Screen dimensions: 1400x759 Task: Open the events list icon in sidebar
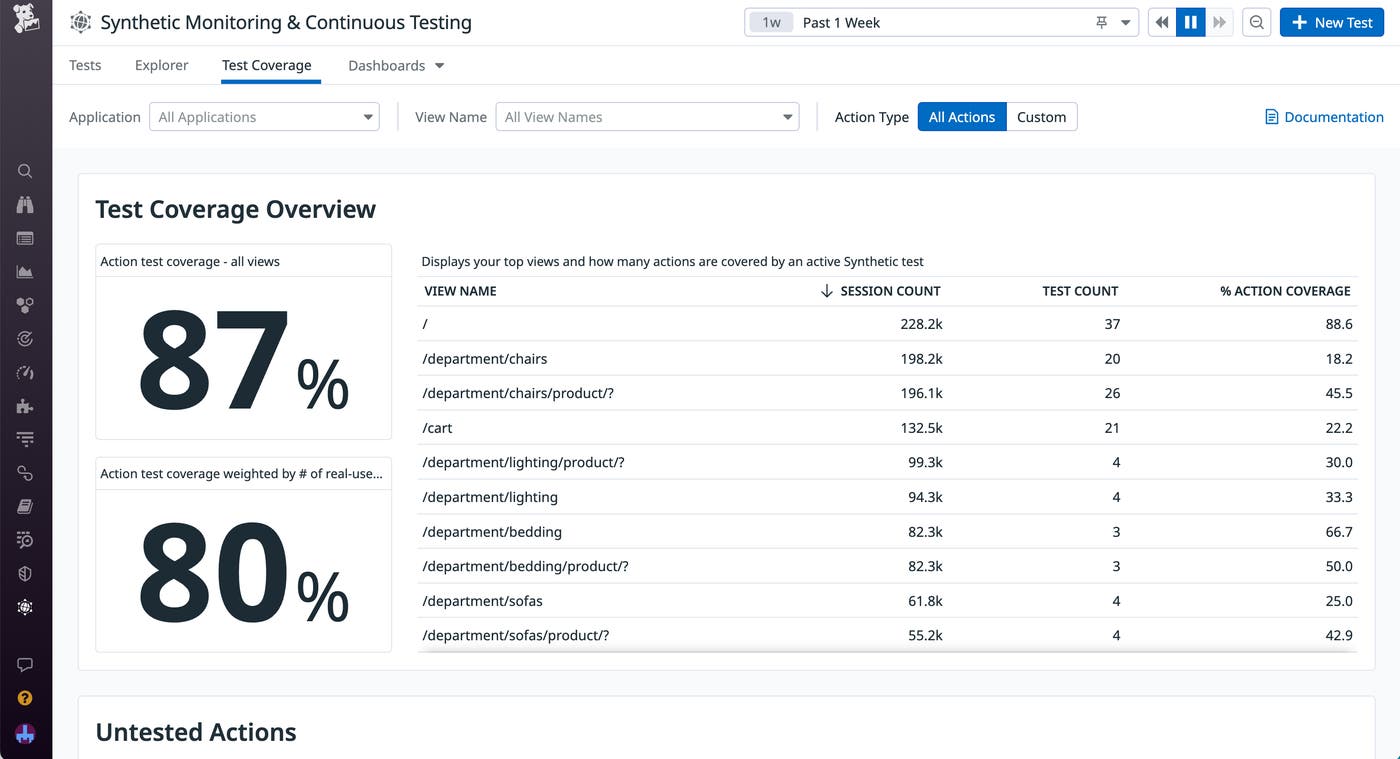click(x=25, y=238)
